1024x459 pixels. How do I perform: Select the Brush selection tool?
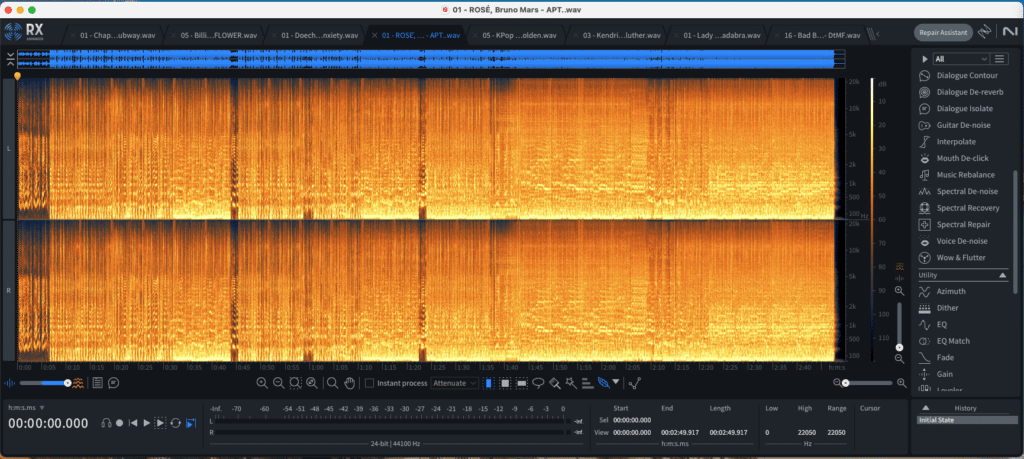[x=555, y=383]
